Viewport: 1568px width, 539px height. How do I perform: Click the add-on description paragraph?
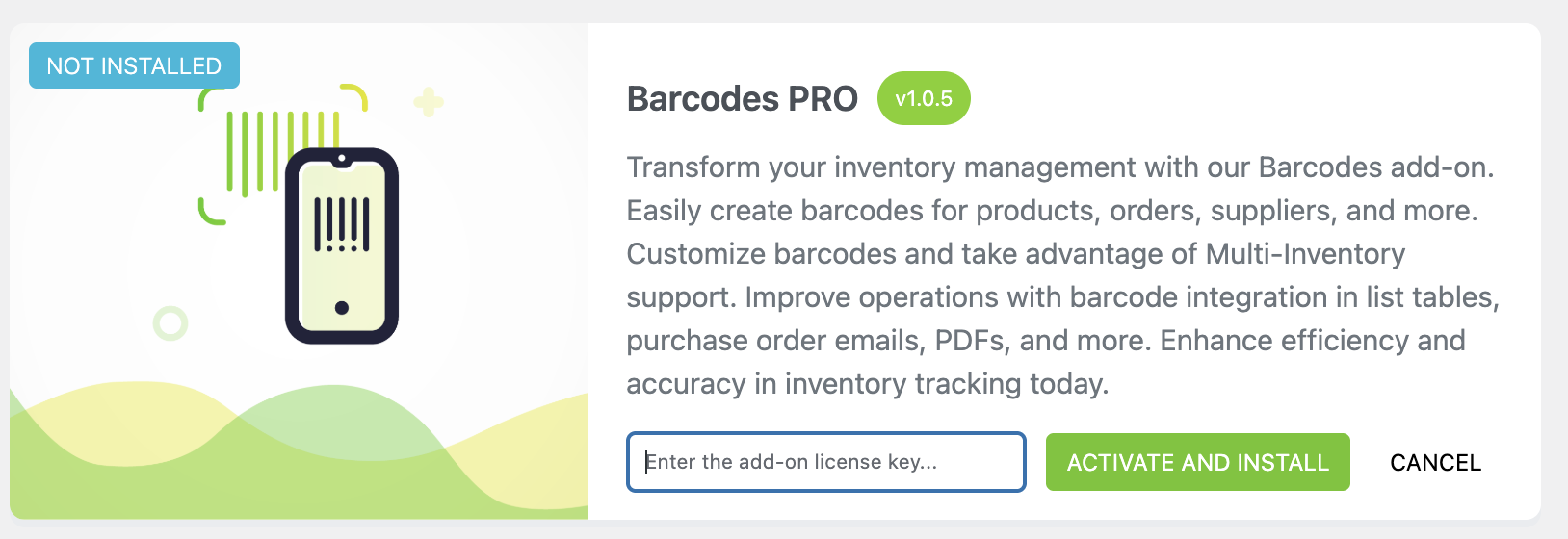coord(1062,275)
